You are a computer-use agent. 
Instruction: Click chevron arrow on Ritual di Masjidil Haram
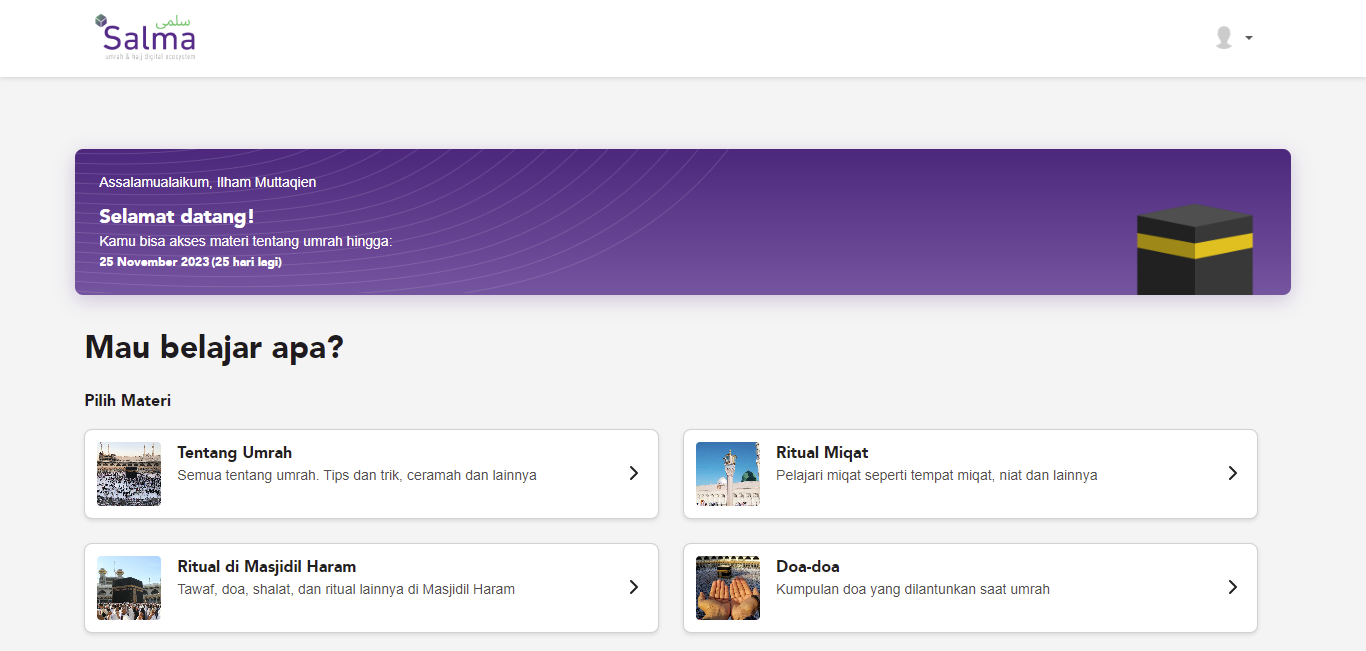click(x=634, y=587)
